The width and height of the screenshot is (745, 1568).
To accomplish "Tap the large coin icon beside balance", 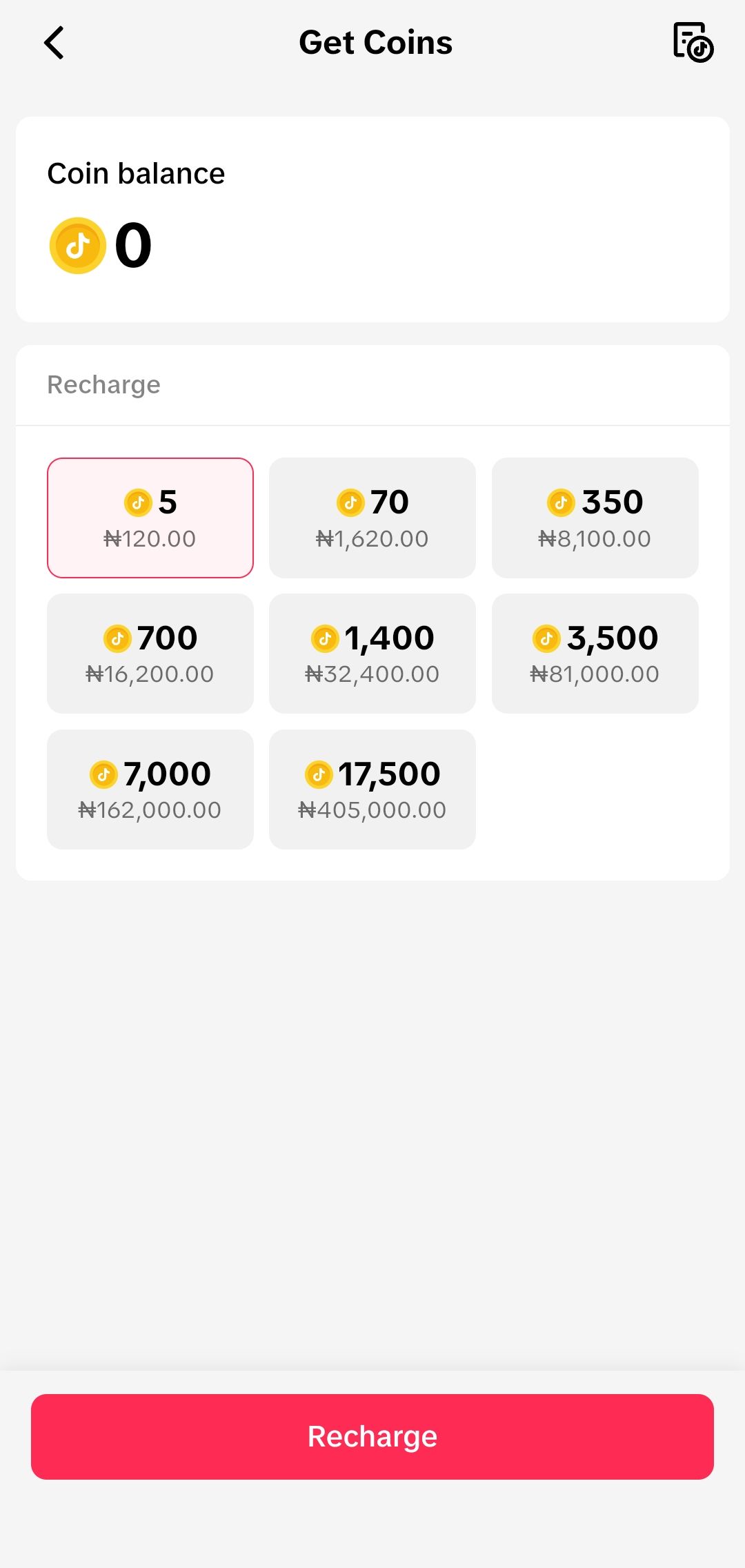I will 77,246.
